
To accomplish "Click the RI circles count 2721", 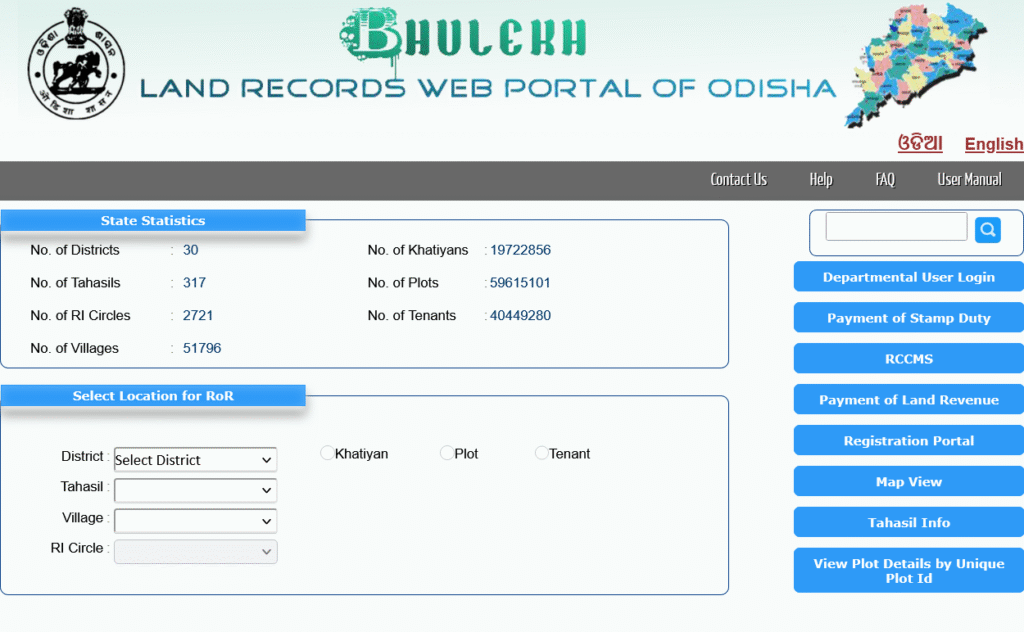I will coord(198,315).
